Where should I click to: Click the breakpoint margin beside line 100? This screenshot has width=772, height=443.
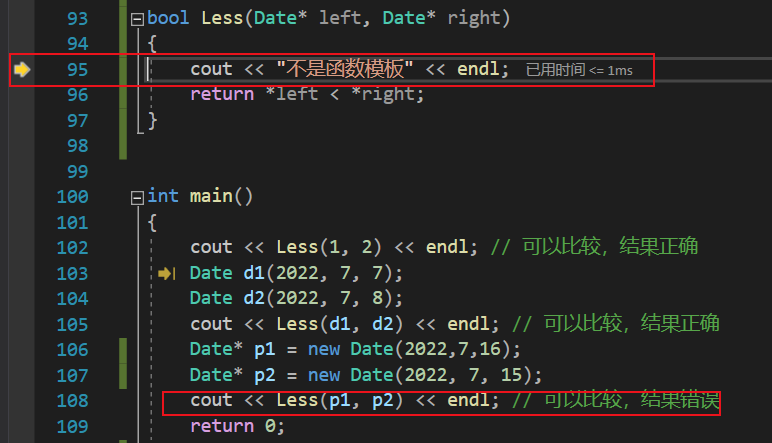pyautogui.click(x=21, y=197)
